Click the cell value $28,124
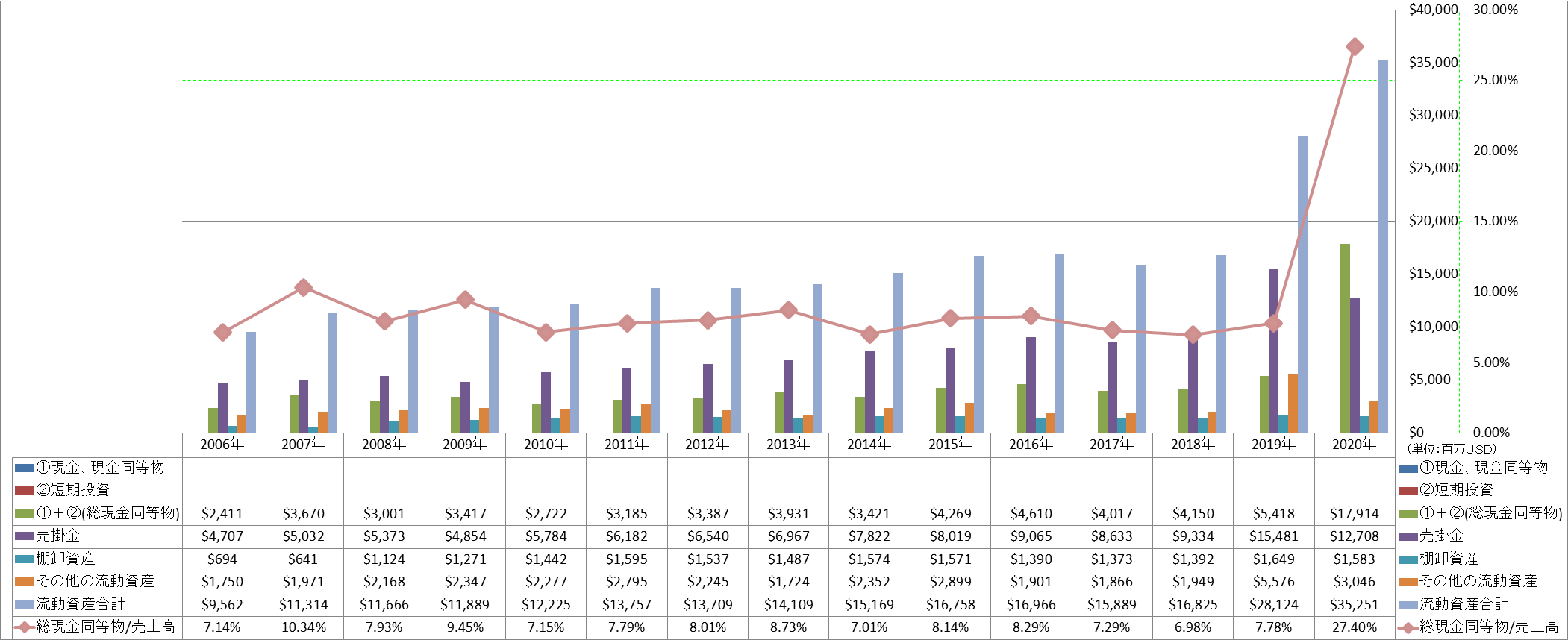 tap(1273, 605)
